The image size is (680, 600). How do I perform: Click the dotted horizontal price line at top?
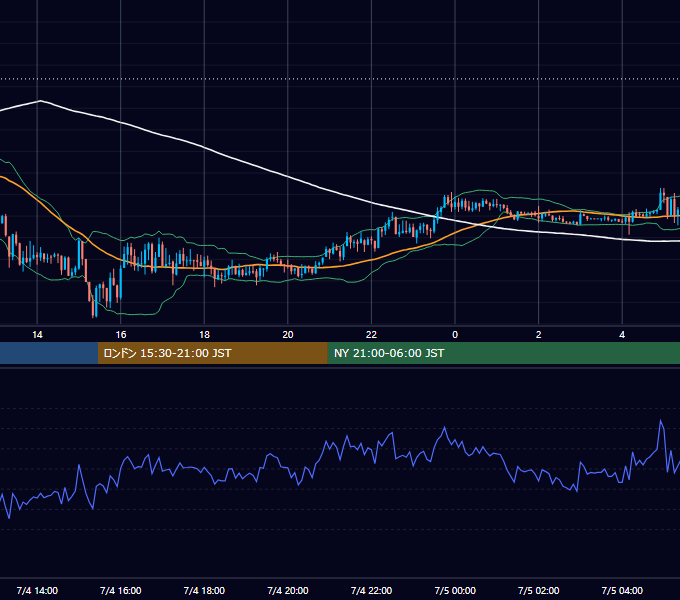(340, 79)
